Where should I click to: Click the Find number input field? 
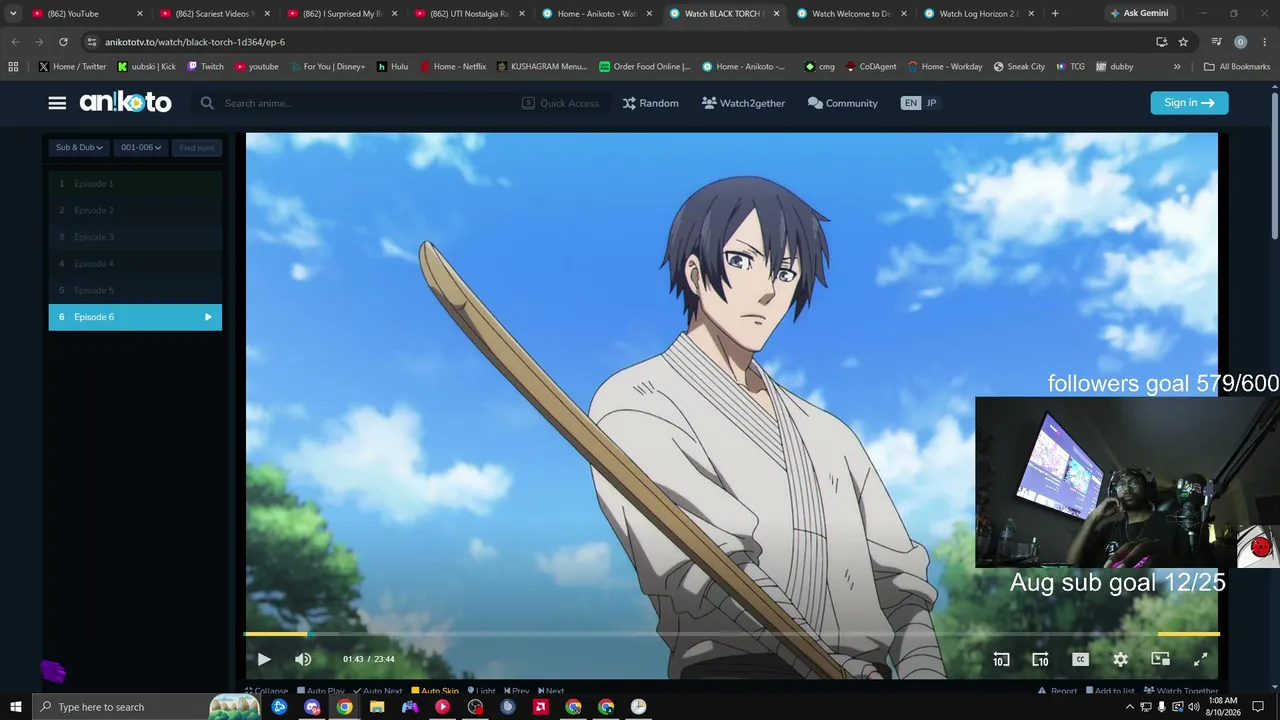197,148
